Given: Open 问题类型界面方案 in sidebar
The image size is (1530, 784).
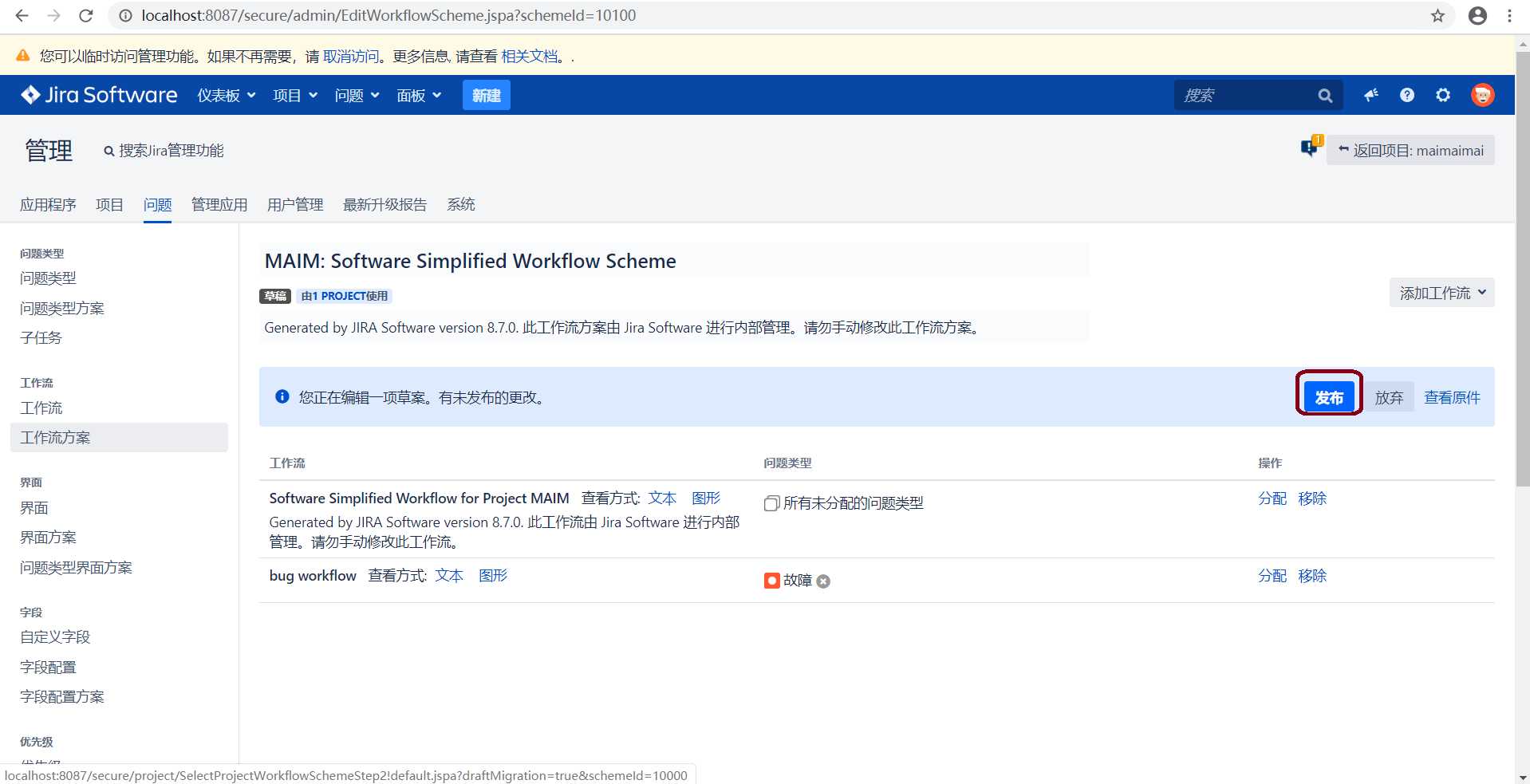Looking at the screenshot, I should [76, 567].
